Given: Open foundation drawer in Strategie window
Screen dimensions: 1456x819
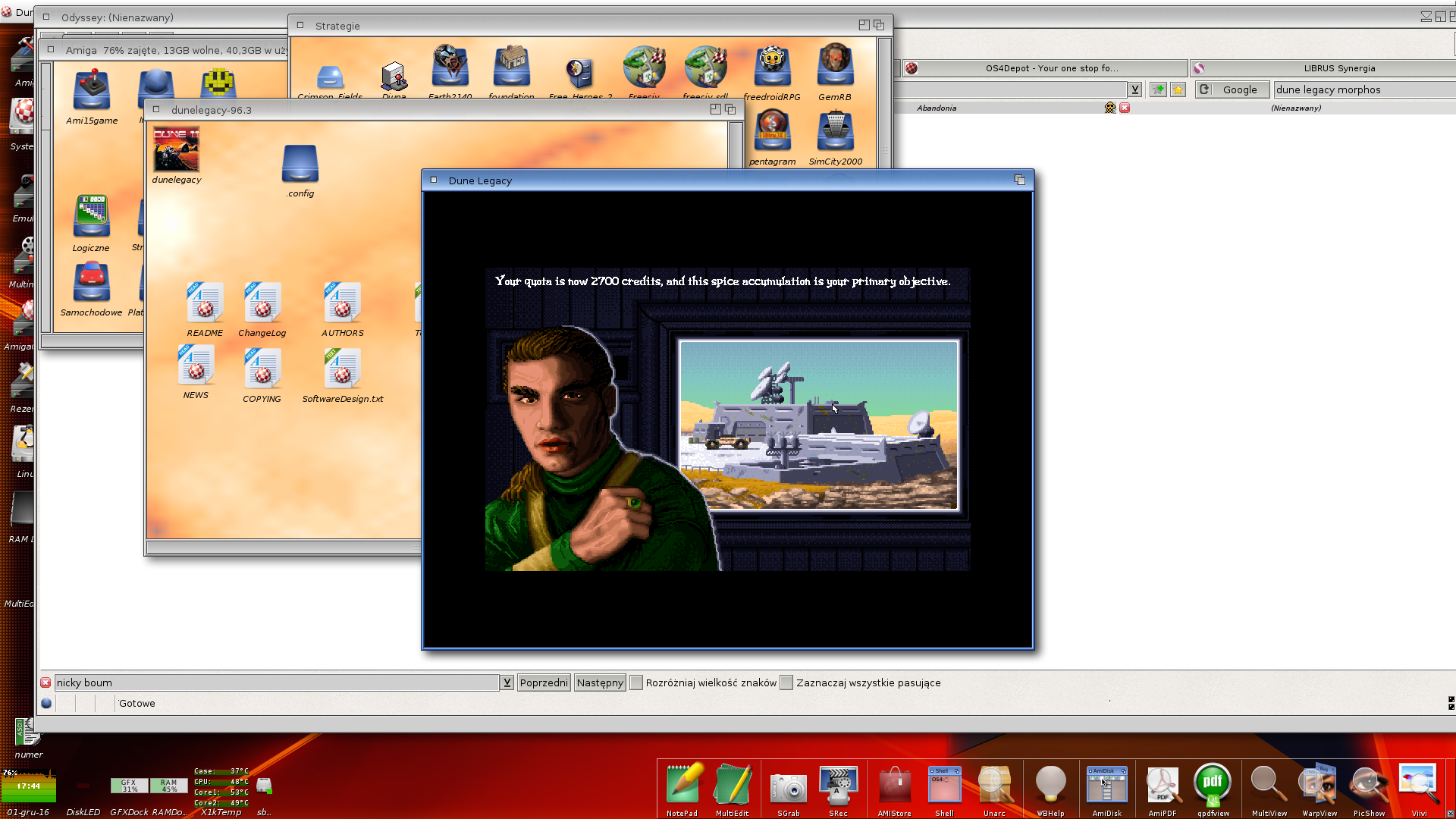Looking at the screenshot, I should (512, 66).
